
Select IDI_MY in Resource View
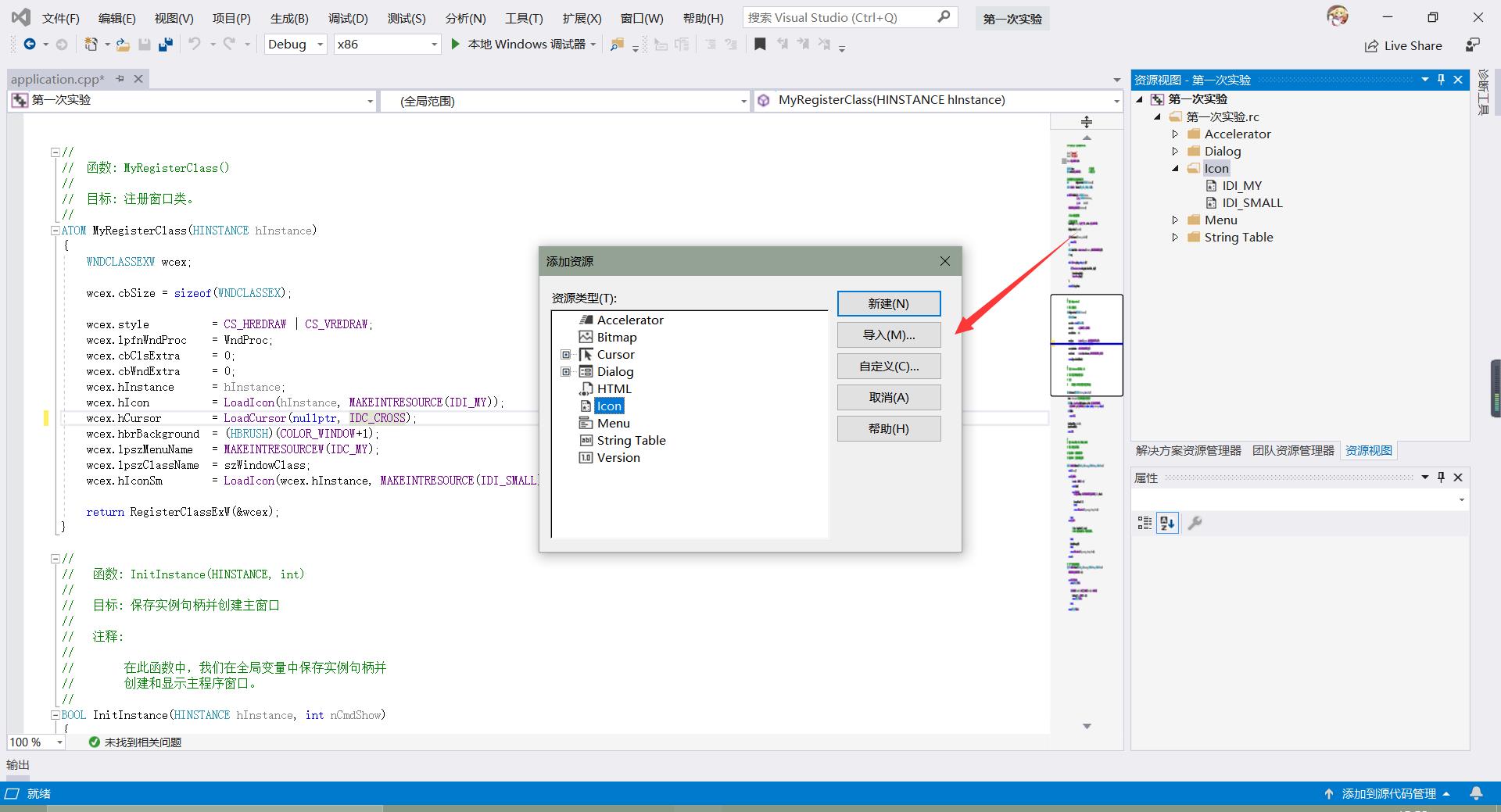click(x=1241, y=186)
